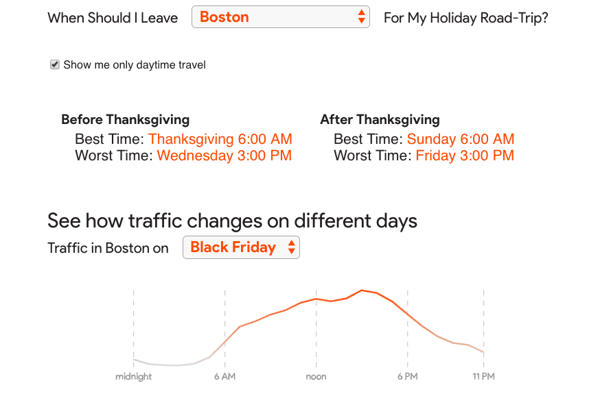Click traffic line near 6 AM rise
The width and height of the screenshot is (600, 396).
pos(225,342)
